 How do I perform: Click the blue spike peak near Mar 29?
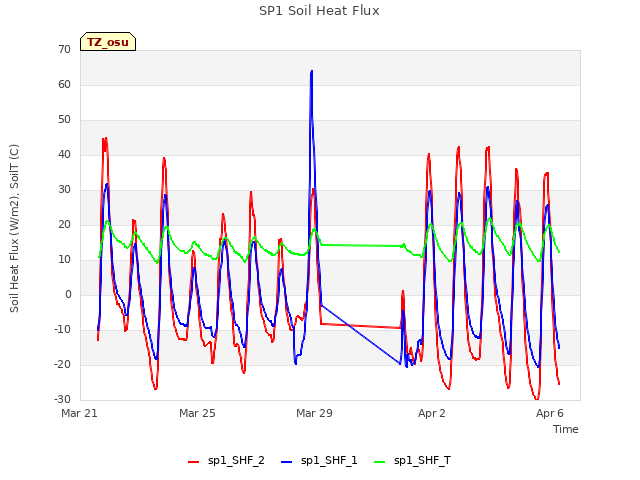(311, 72)
